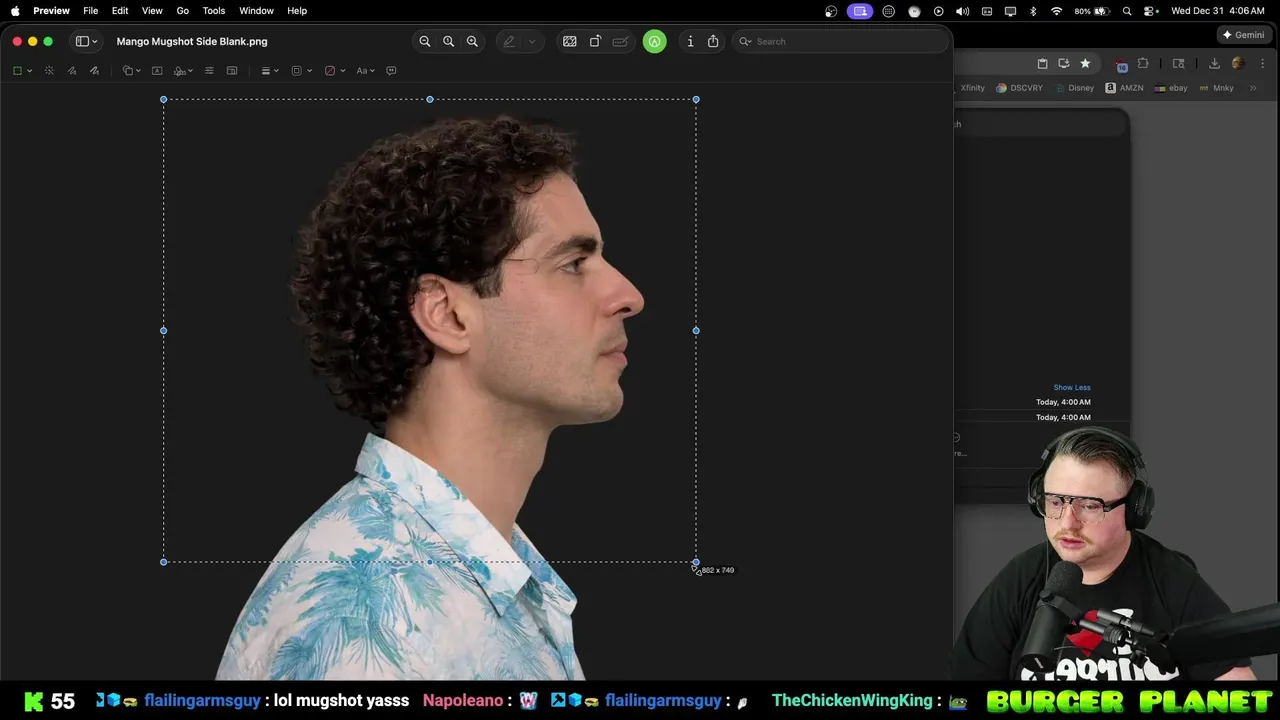
Task: Open the Preview application menu
Action: 51,11
